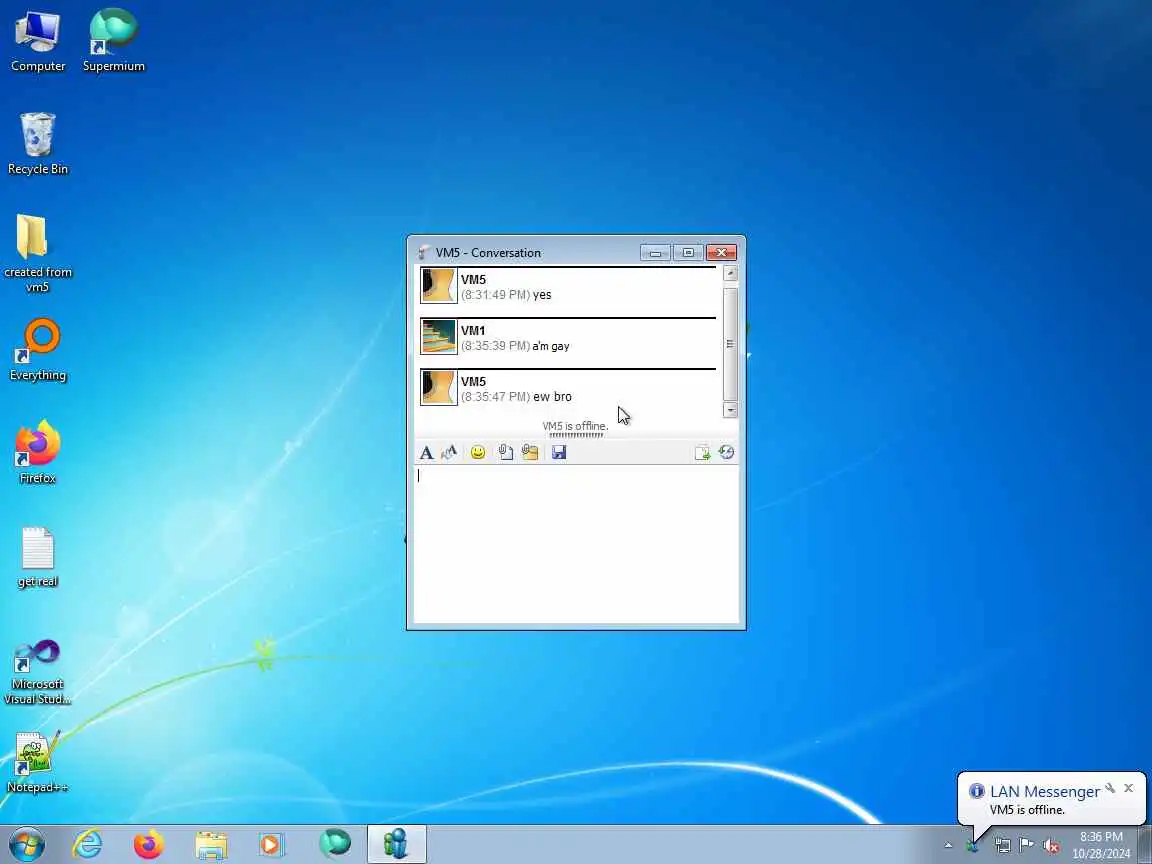Open message history clock icon

pyautogui.click(x=727, y=453)
